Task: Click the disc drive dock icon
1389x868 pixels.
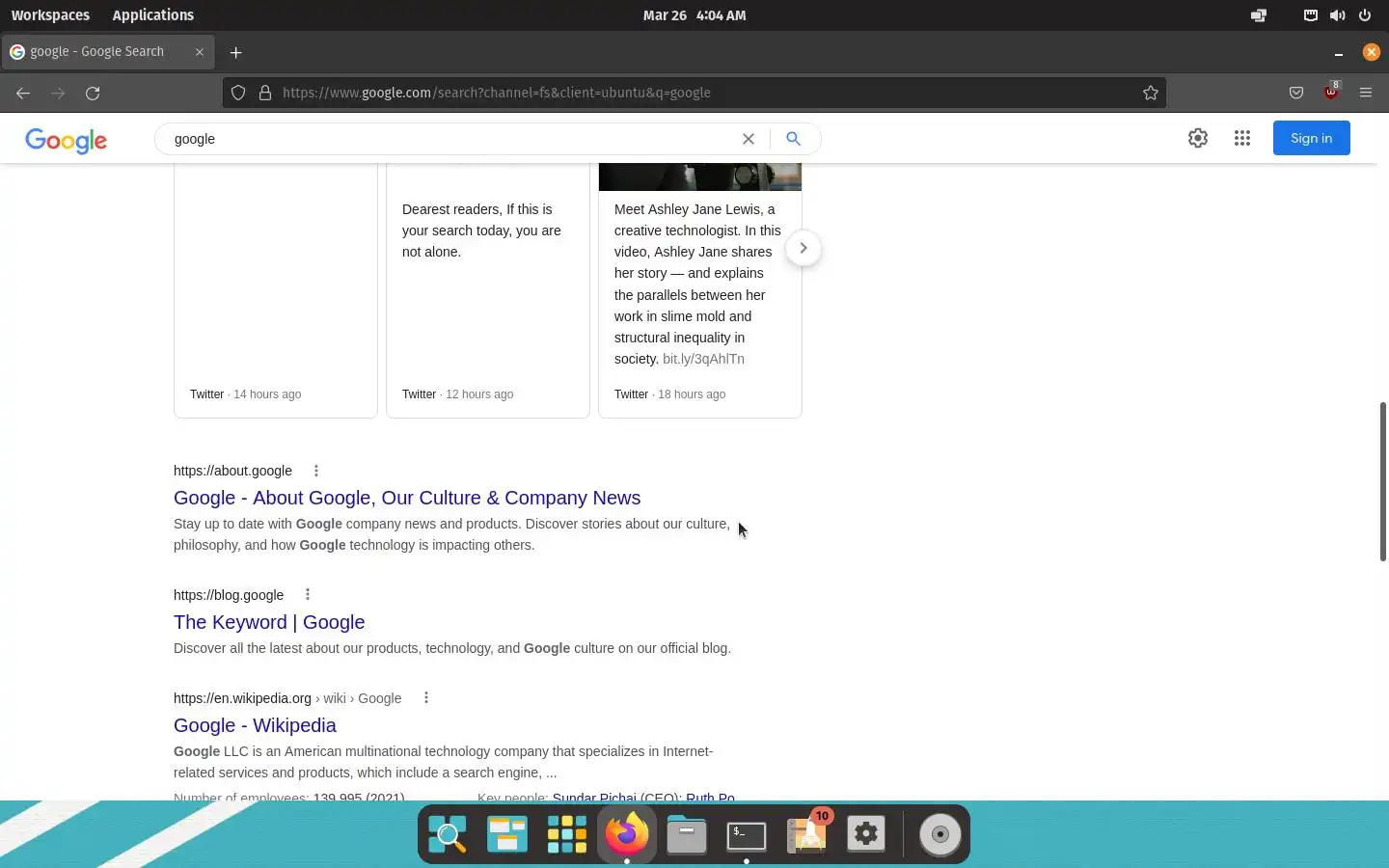Action: 940,834
